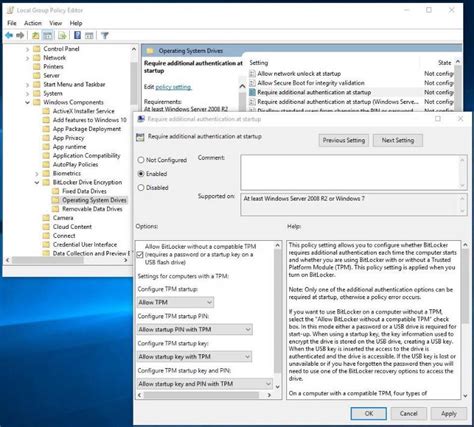Click the Forward arrow toolbar icon
Screen dimensions: 474x427
pyautogui.click(x=20, y=35)
